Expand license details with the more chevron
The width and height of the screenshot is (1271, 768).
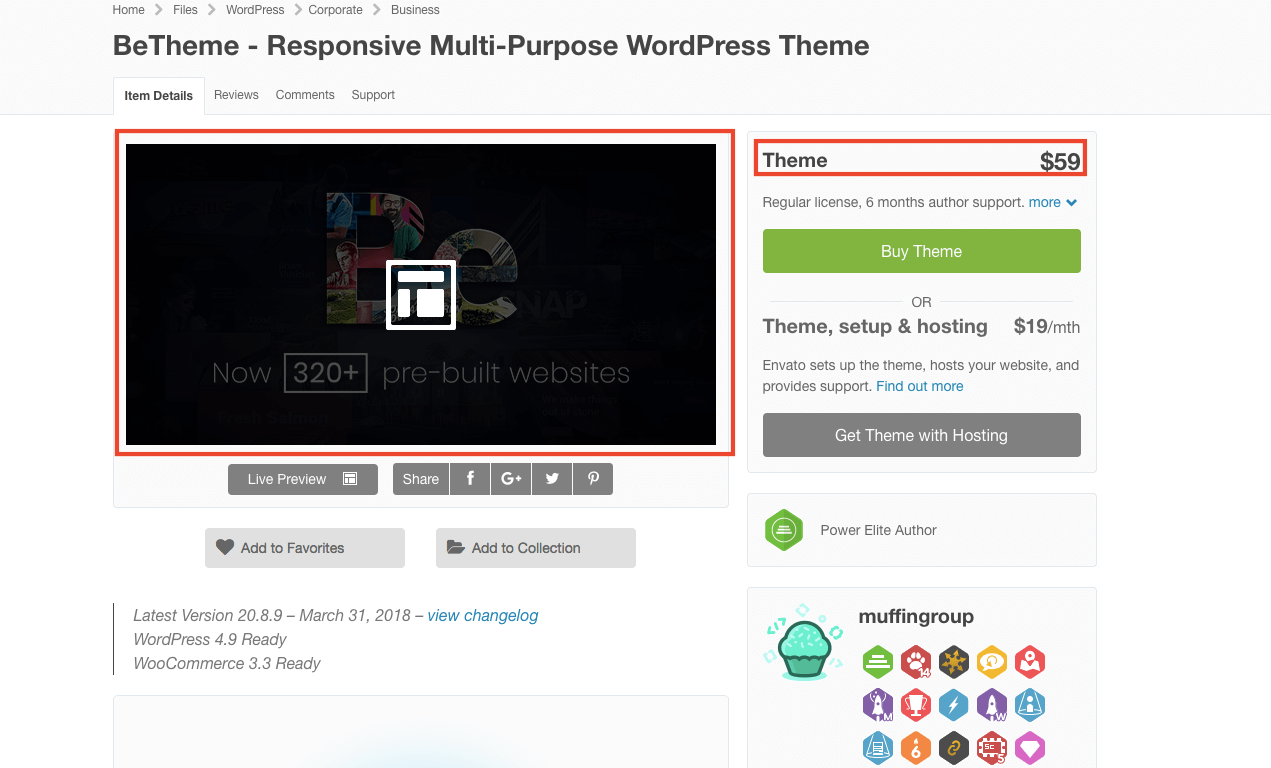pyautogui.click(x=1071, y=202)
